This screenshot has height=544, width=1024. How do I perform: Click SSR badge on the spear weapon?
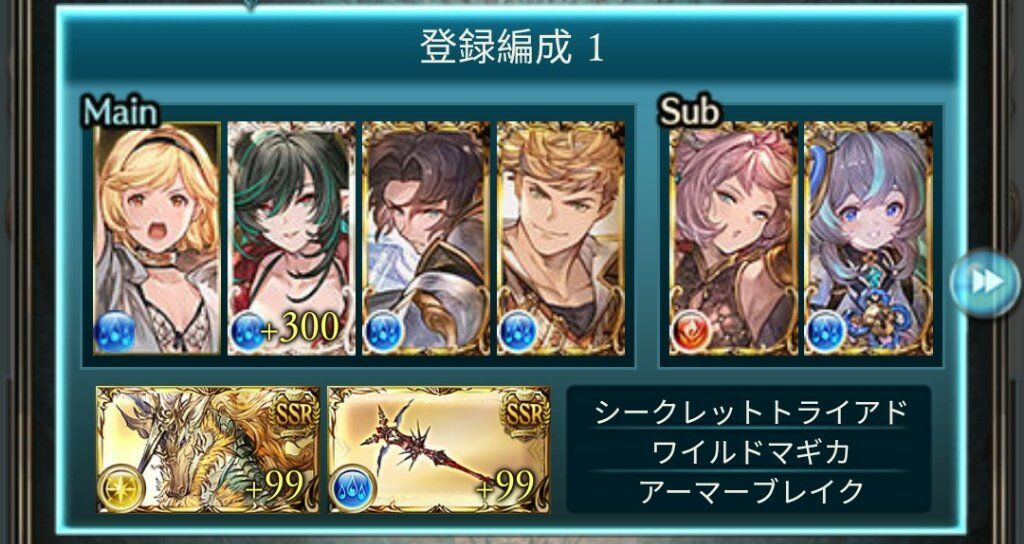coord(524,411)
